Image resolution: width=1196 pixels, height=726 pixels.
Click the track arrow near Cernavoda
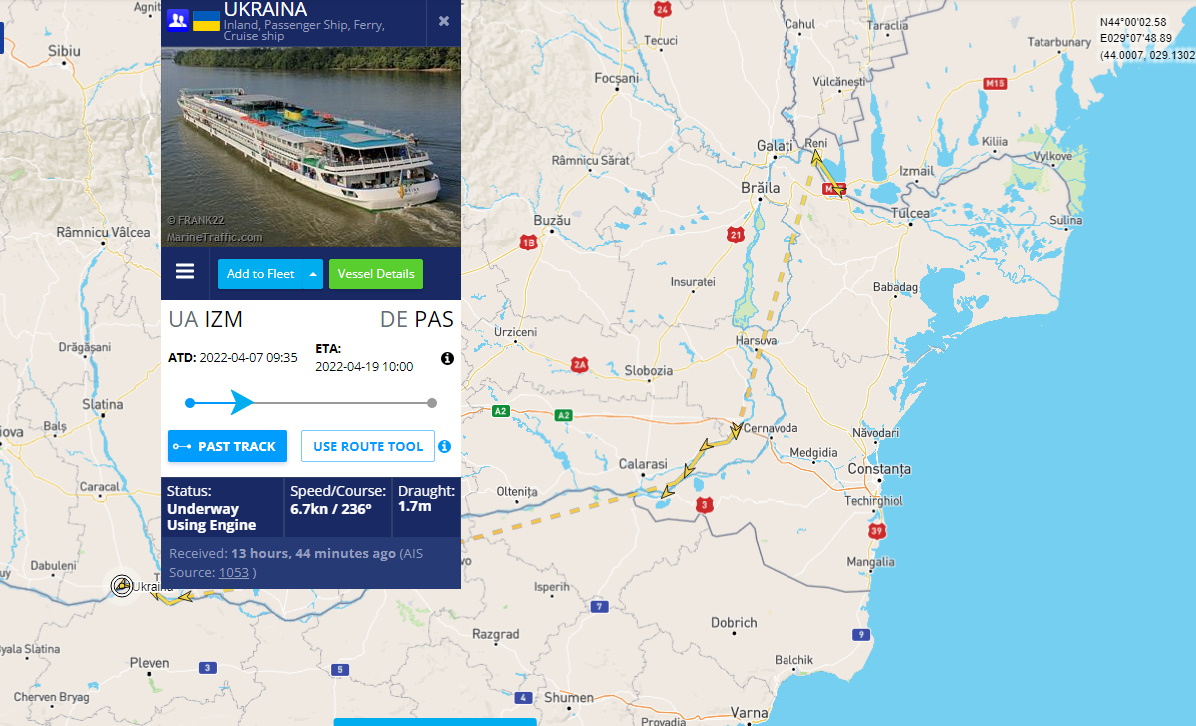pos(736,431)
